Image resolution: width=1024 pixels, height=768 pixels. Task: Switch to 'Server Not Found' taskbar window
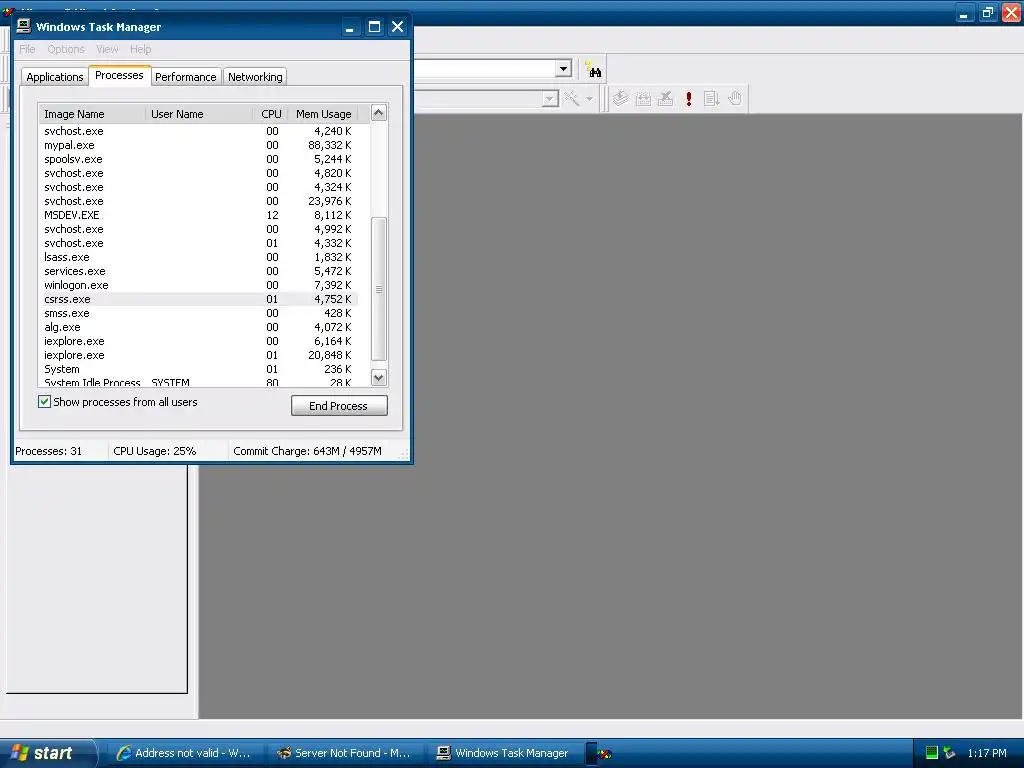point(344,753)
